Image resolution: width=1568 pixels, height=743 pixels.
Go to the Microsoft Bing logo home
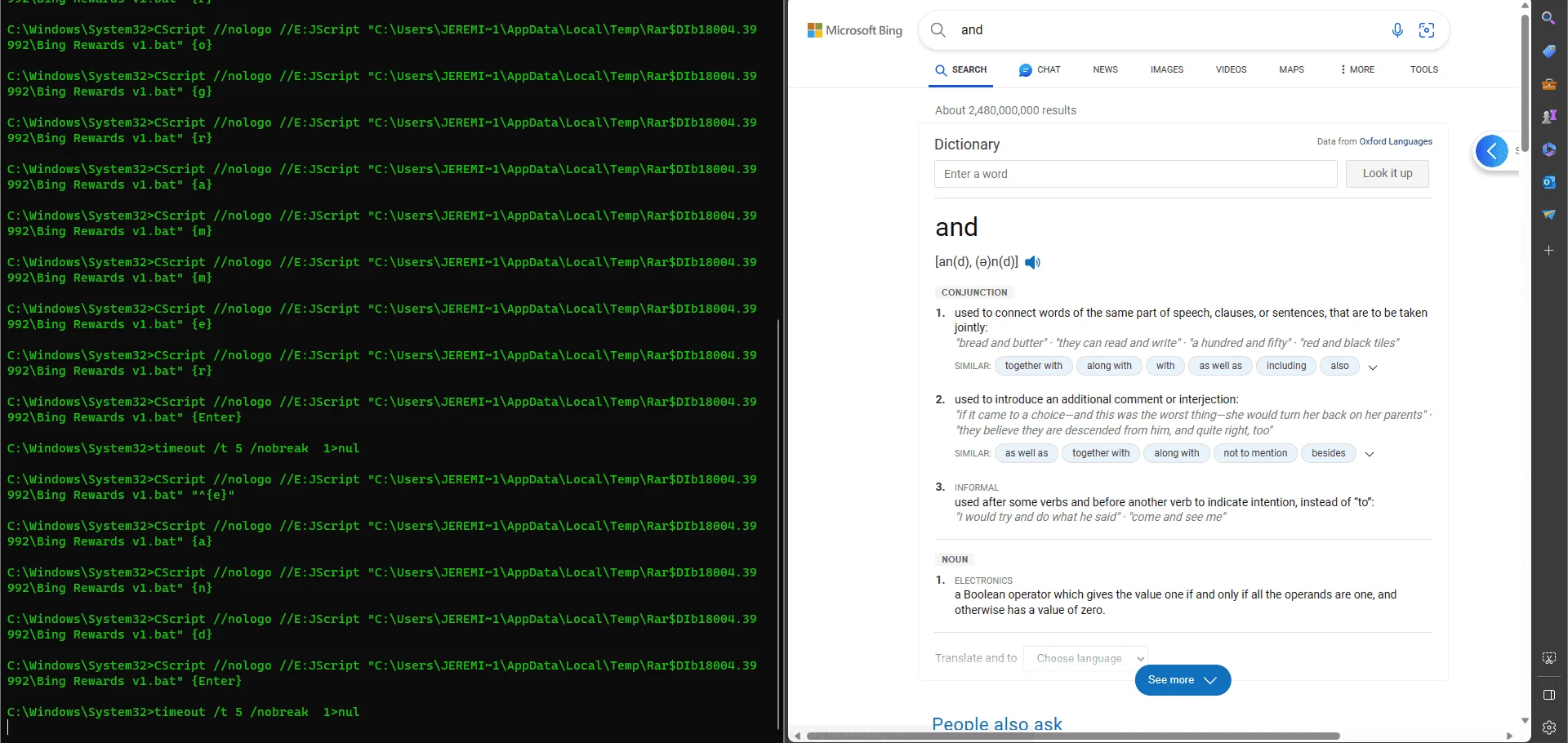tap(854, 30)
